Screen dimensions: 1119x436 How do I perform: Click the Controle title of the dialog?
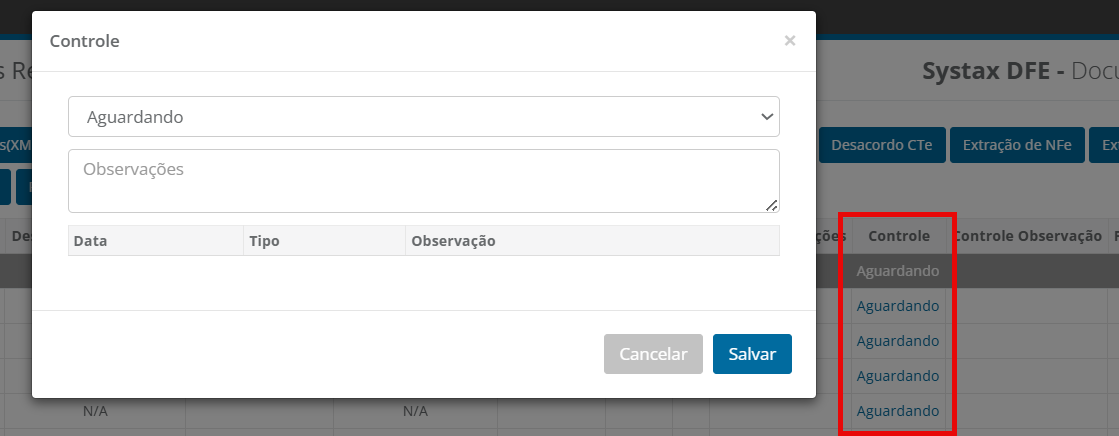84,41
